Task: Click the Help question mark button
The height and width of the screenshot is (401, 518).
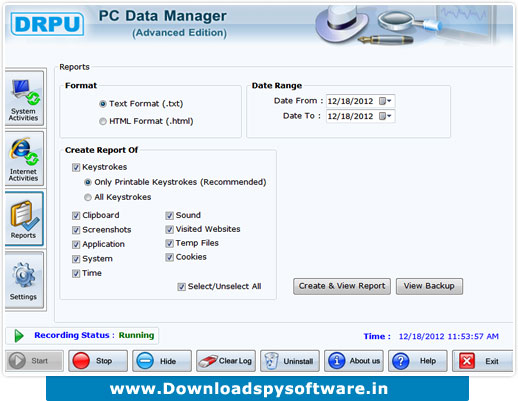Action: coord(417,361)
